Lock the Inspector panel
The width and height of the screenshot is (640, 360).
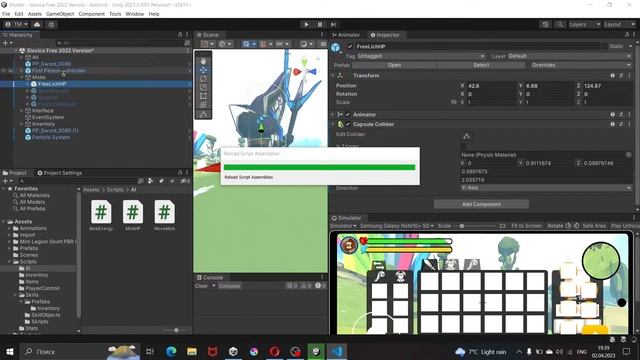tap(627, 35)
